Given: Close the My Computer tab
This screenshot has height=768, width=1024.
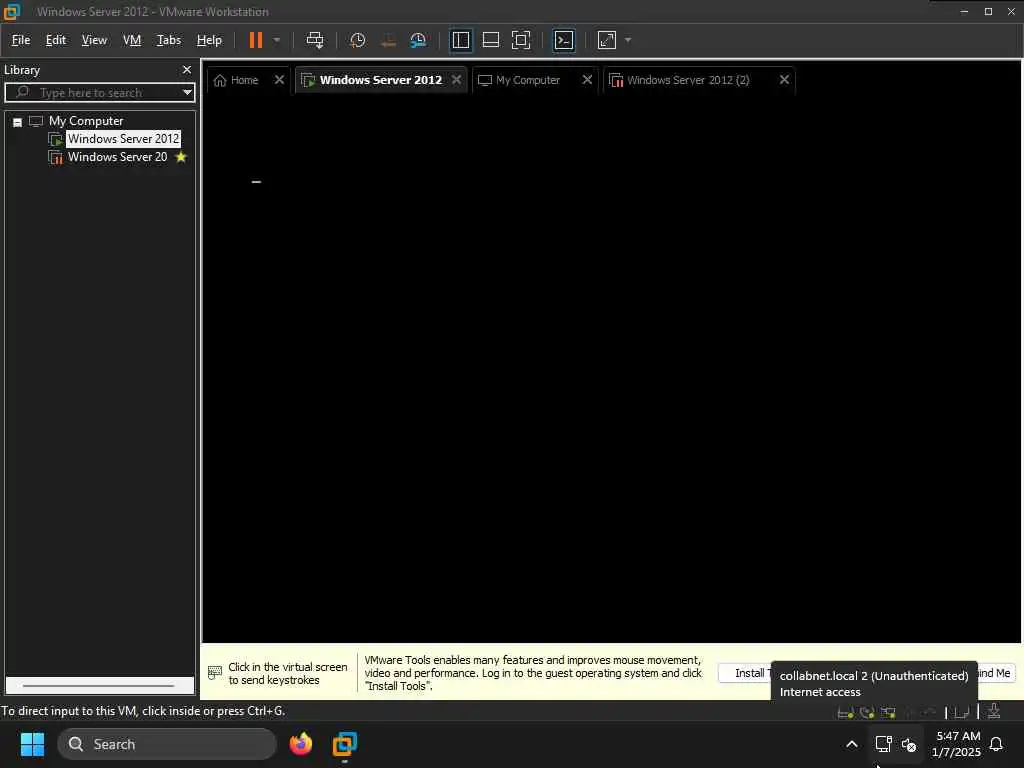Looking at the screenshot, I should 587,80.
